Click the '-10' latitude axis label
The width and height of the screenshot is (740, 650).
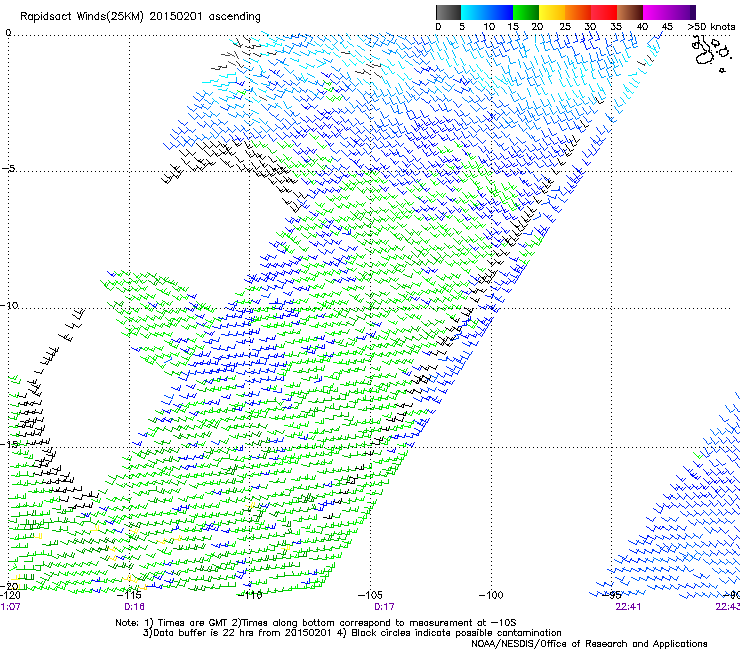coord(9,305)
